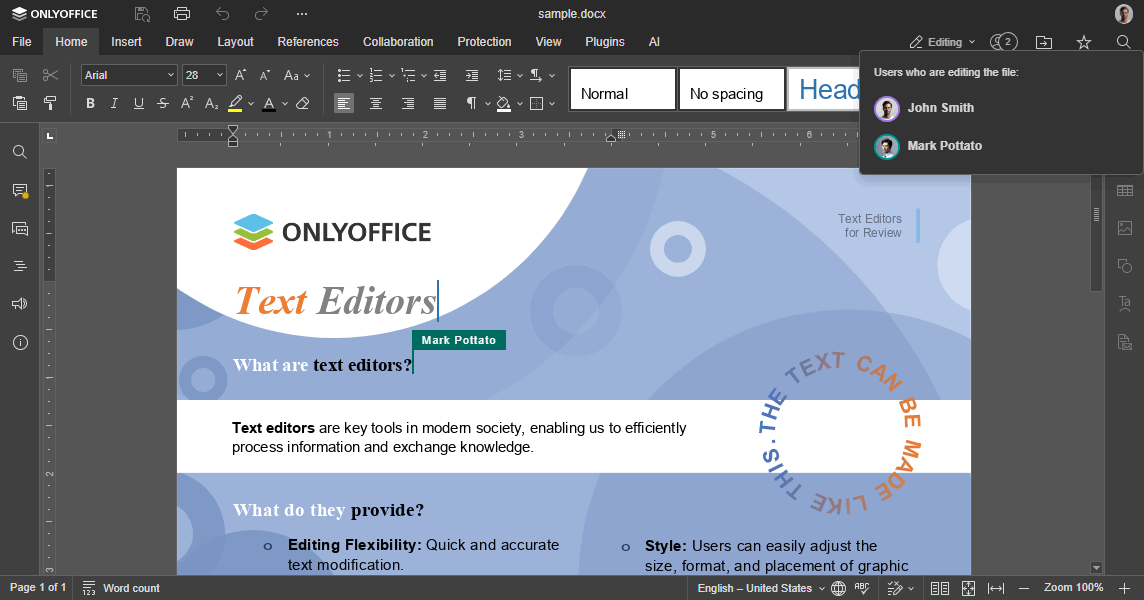
Task: Open the Editing mode dropdown
Action: [943, 42]
